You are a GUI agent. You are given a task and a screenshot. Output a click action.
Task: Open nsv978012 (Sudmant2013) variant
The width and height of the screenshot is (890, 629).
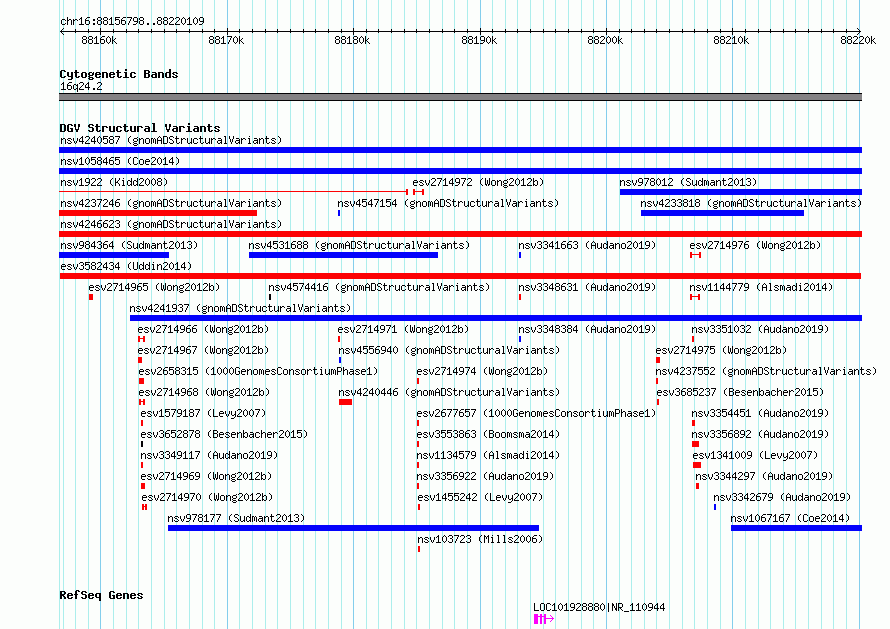688,182
